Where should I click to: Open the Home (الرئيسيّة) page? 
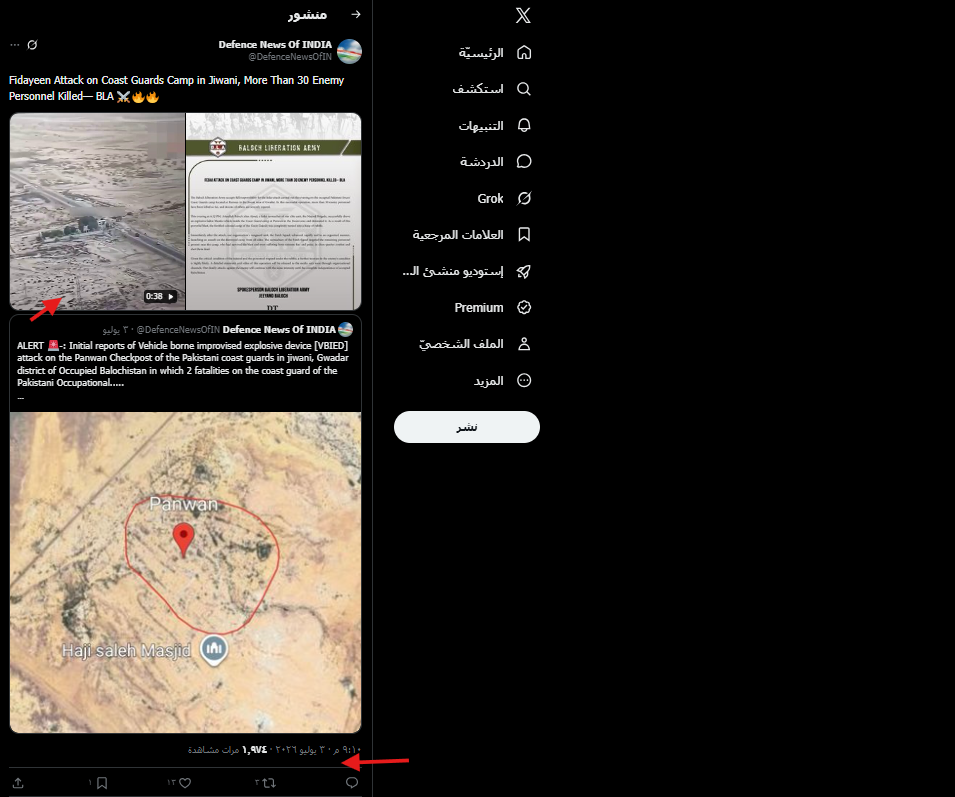495,53
